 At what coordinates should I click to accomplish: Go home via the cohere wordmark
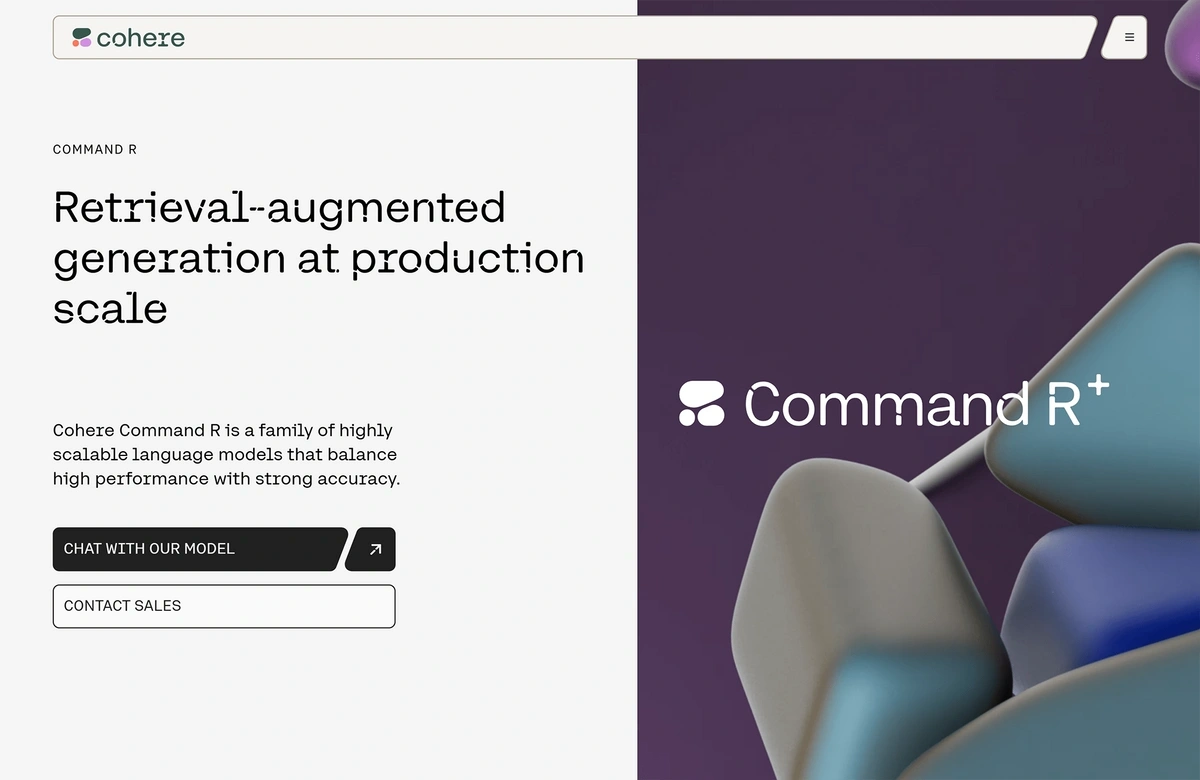(141, 39)
